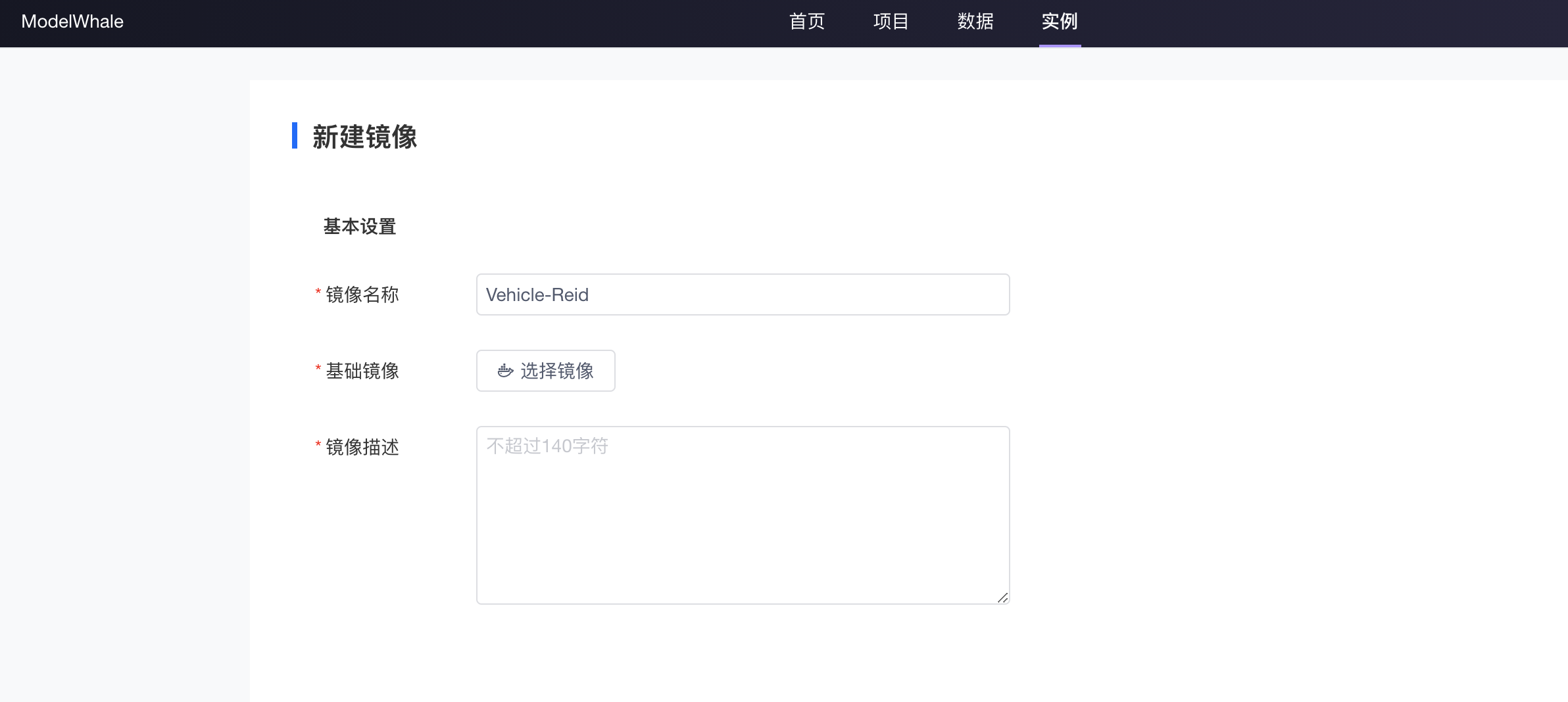1568x702 pixels.
Task: Click the purple underline indicator below 实例
Action: [1060, 45]
